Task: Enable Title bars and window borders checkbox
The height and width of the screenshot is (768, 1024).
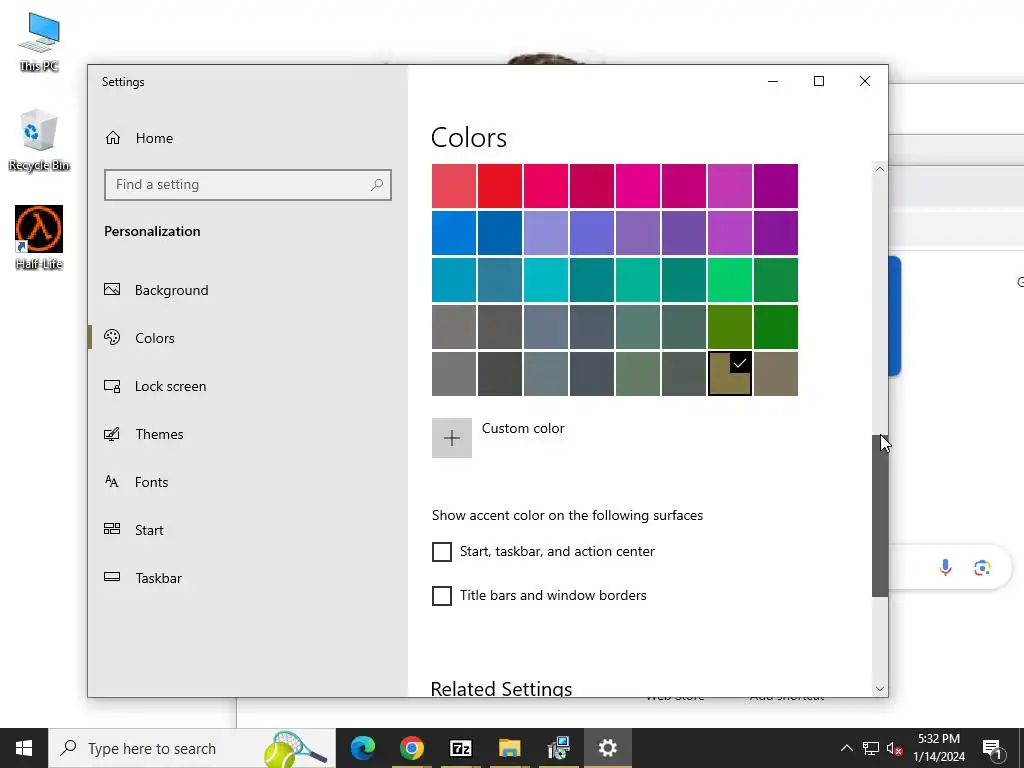Action: [441, 596]
